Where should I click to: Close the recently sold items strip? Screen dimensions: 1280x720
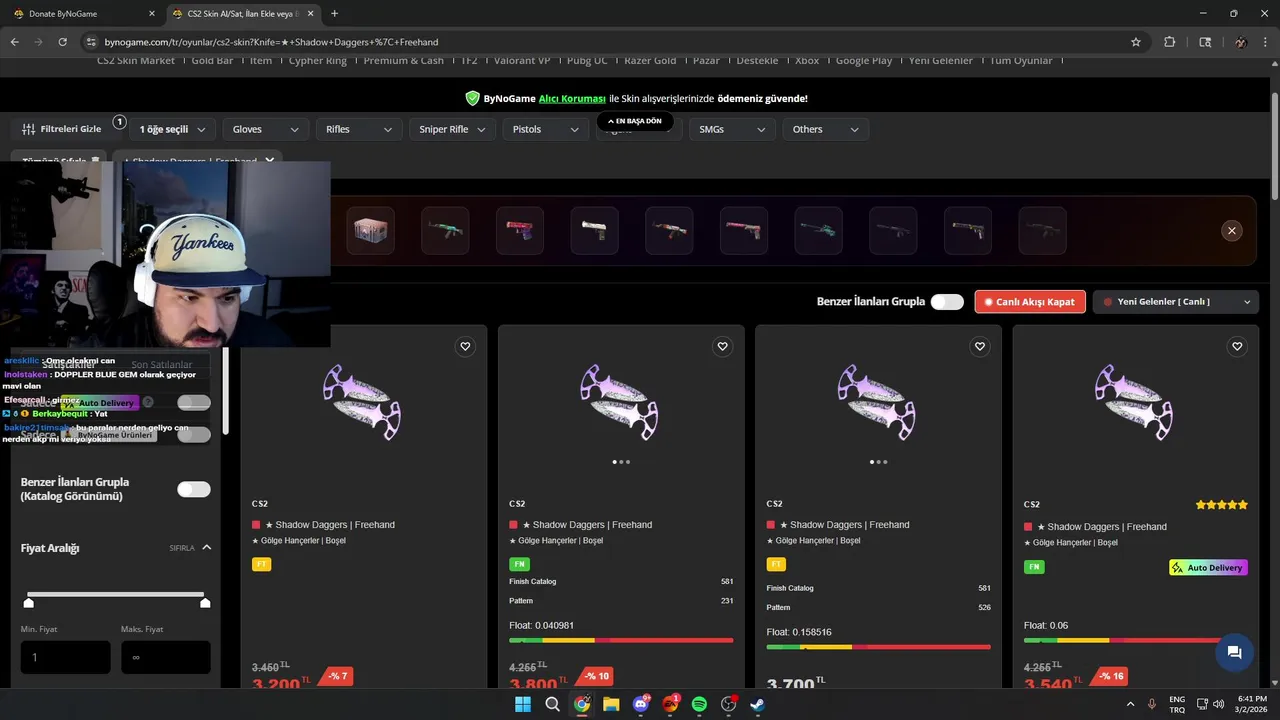[x=1232, y=230]
